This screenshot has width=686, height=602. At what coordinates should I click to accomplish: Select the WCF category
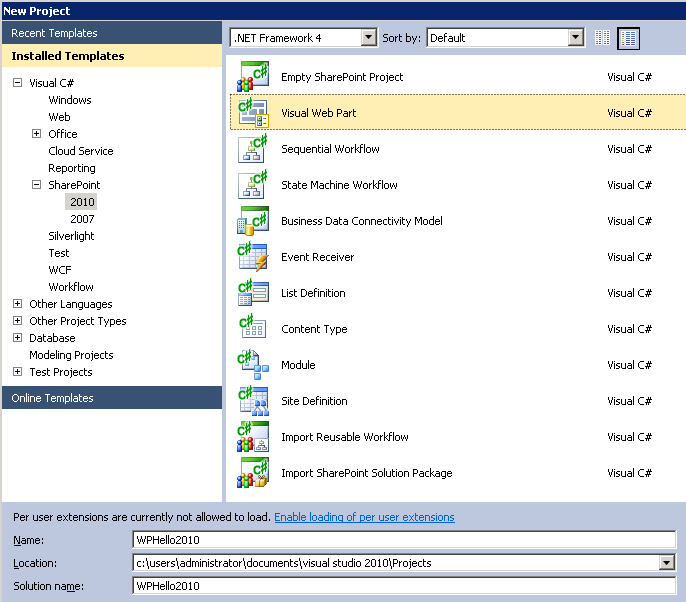[x=60, y=270]
